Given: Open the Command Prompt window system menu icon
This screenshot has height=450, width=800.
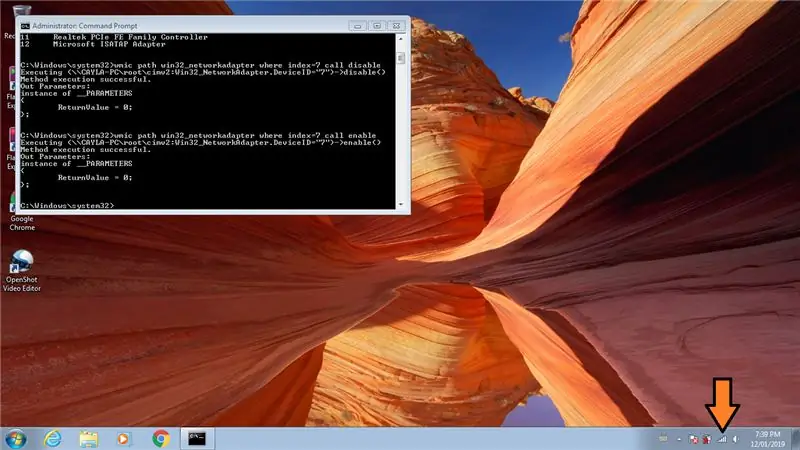Looking at the screenshot, I should click(x=25, y=26).
